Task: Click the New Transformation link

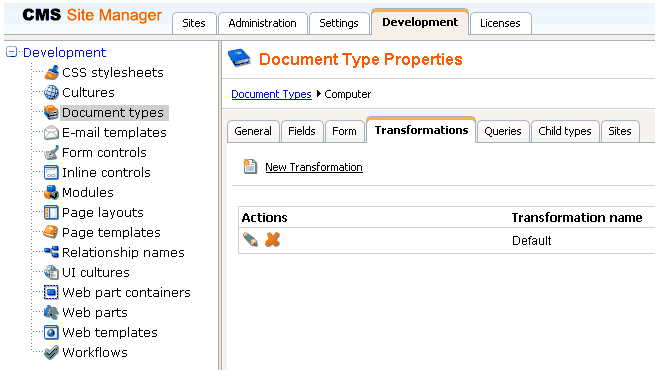Action: pos(314,167)
